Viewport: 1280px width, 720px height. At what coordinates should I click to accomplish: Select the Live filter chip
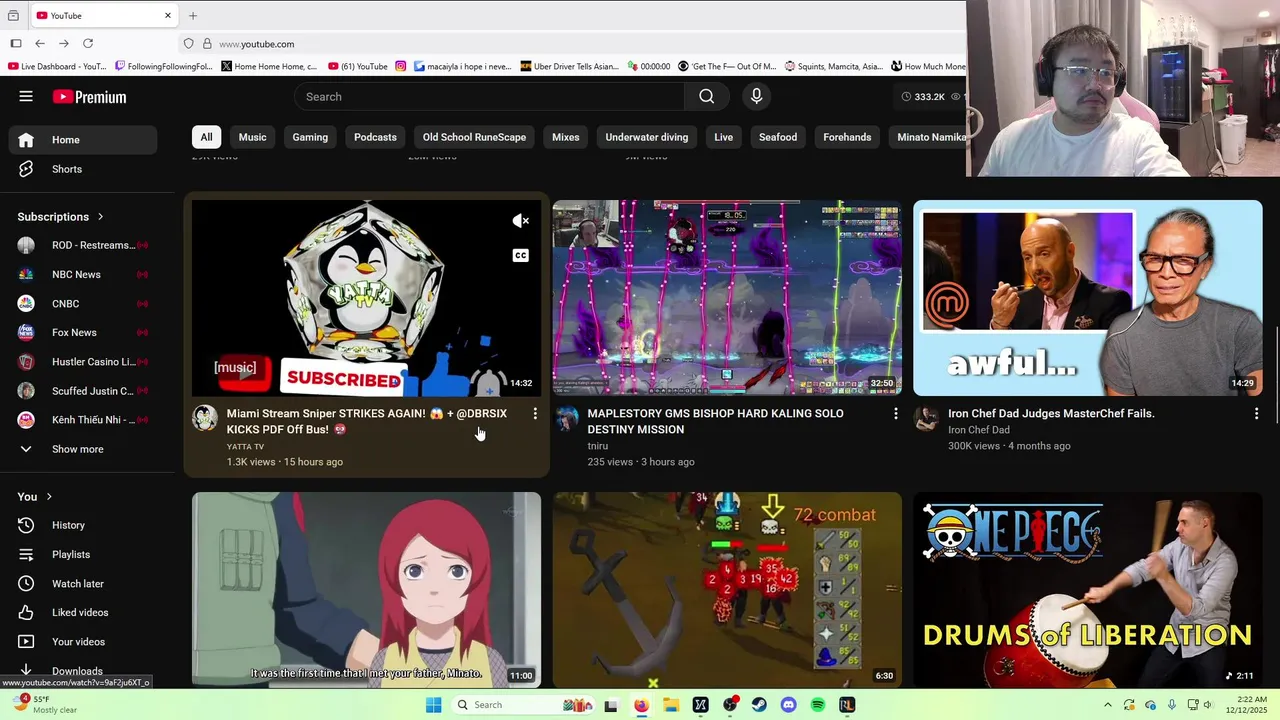click(723, 137)
